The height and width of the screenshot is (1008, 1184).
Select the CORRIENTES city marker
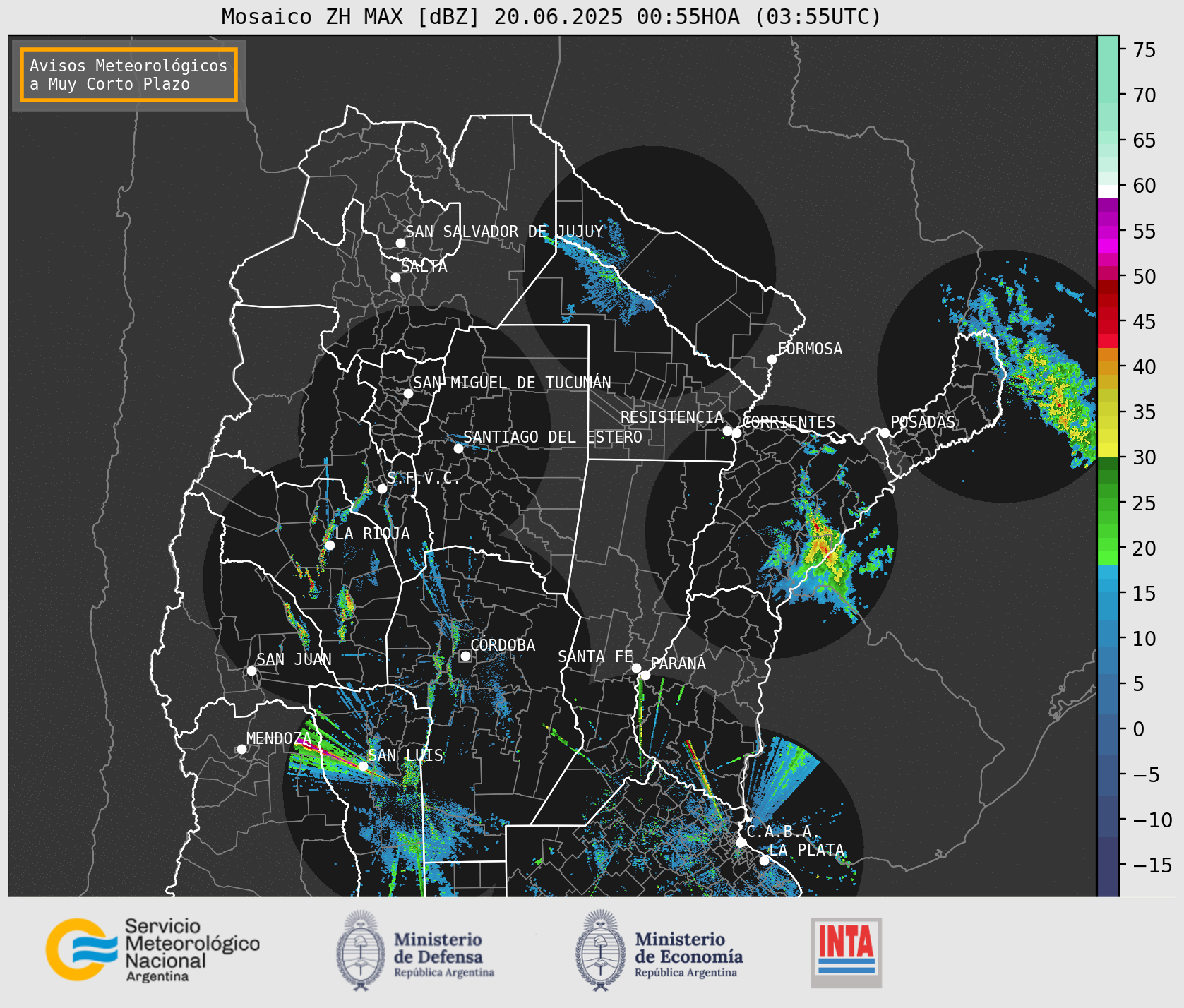(x=736, y=433)
